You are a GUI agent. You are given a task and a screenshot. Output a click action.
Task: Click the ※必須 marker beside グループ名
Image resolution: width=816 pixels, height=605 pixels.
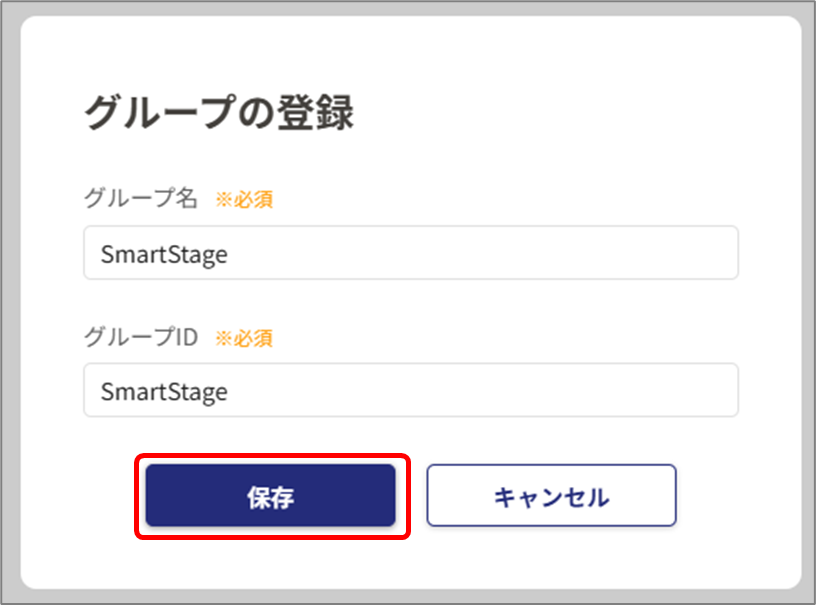click(x=244, y=199)
